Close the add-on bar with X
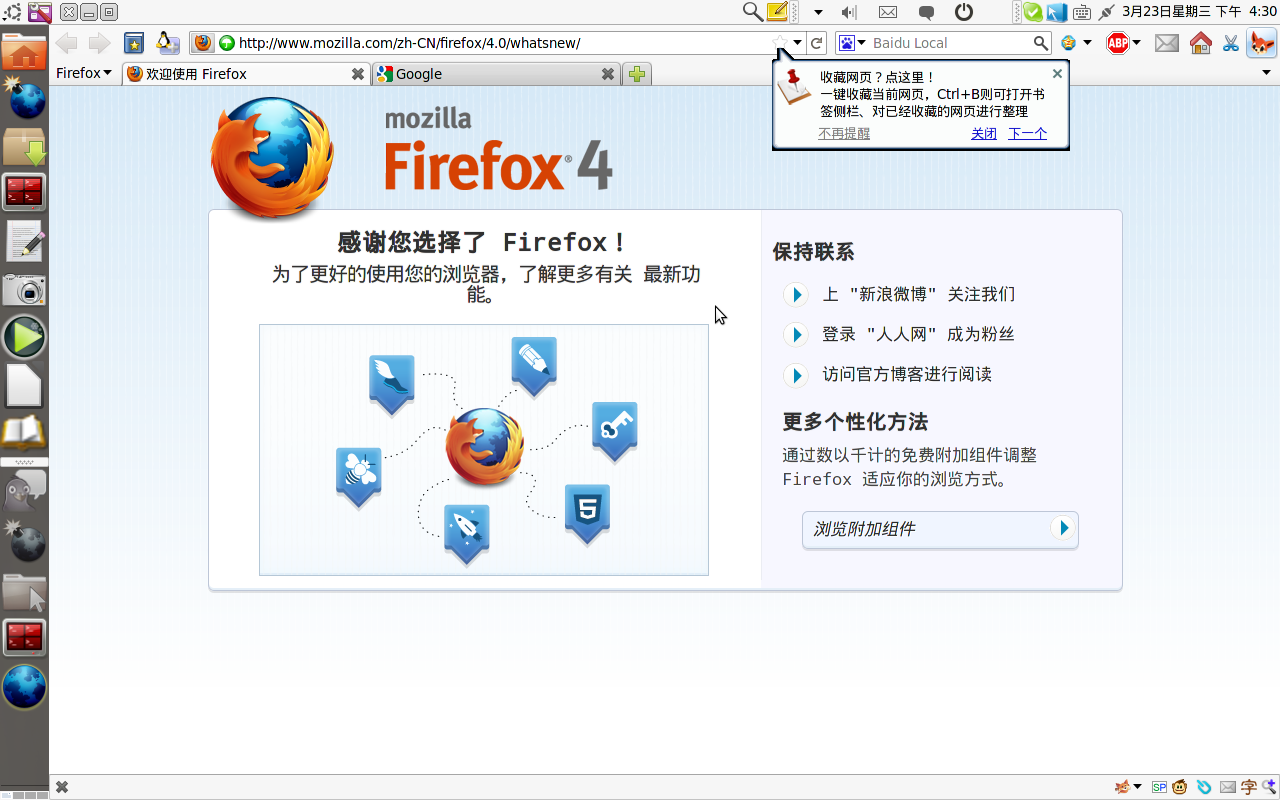Image resolution: width=1280 pixels, height=800 pixels. tap(62, 787)
